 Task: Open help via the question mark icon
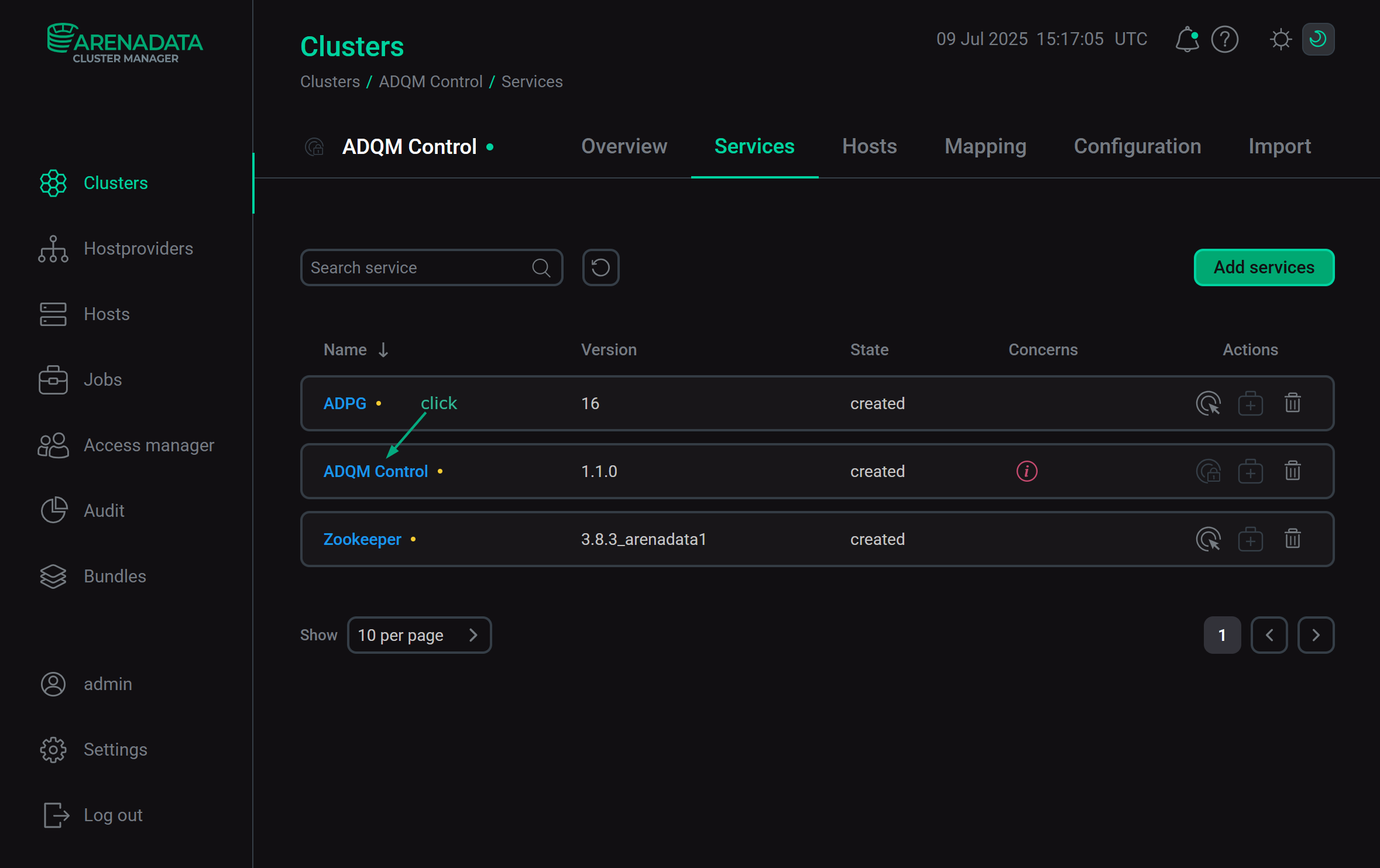1225,39
